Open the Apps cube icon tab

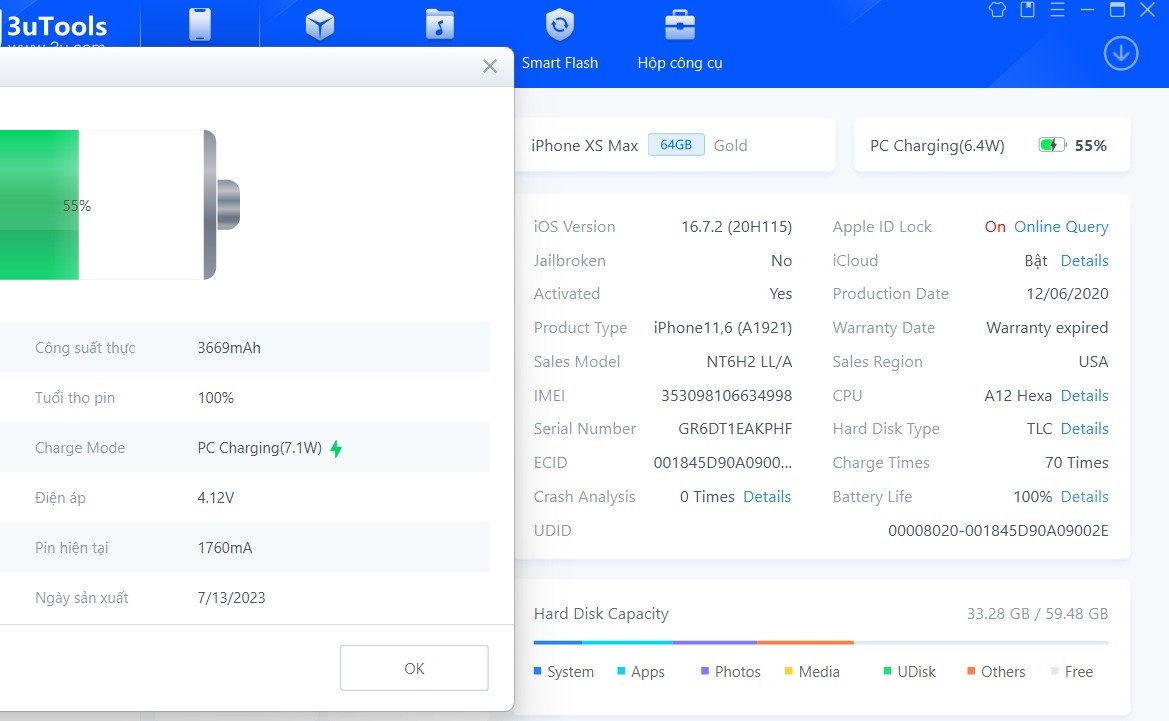320,25
